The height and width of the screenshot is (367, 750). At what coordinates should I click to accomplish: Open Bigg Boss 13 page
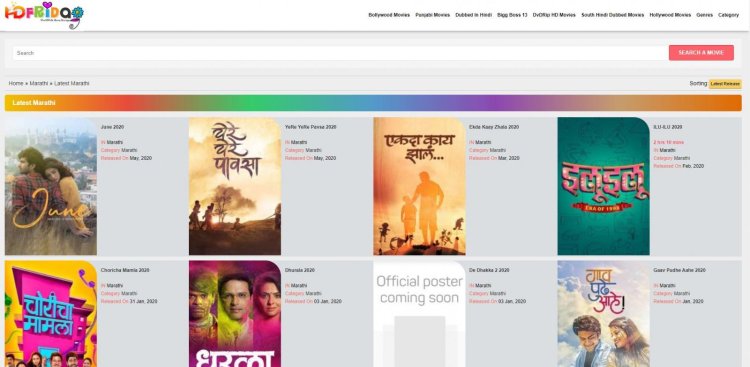(512, 15)
